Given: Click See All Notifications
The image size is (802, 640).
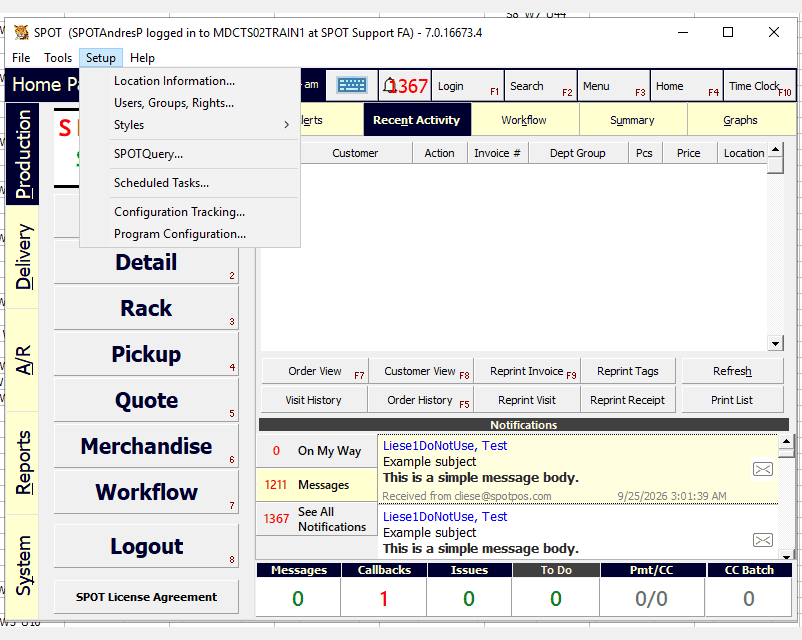Looking at the screenshot, I should coord(317,519).
